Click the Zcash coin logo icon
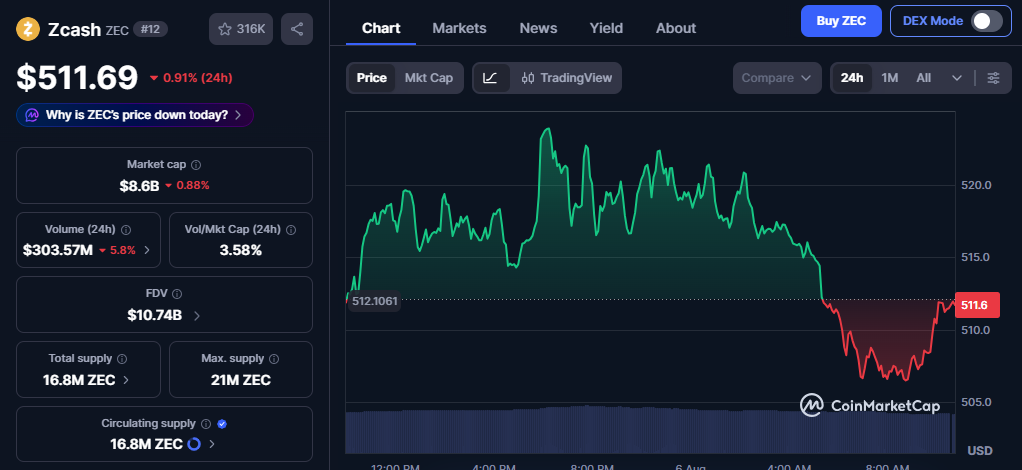This screenshot has width=1022, height=470. [28, 29]
